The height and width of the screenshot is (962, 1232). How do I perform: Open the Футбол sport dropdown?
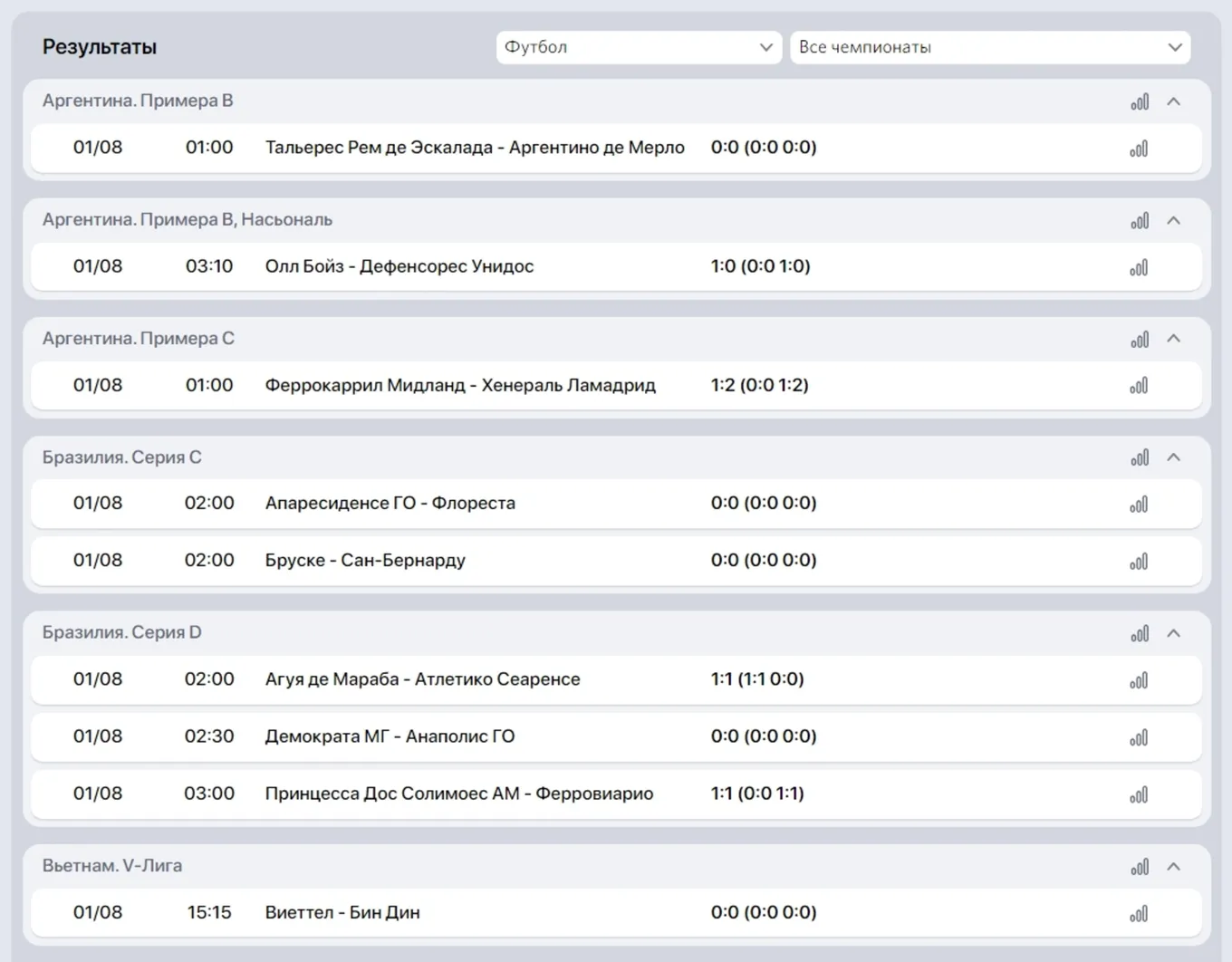coord(640,47)
